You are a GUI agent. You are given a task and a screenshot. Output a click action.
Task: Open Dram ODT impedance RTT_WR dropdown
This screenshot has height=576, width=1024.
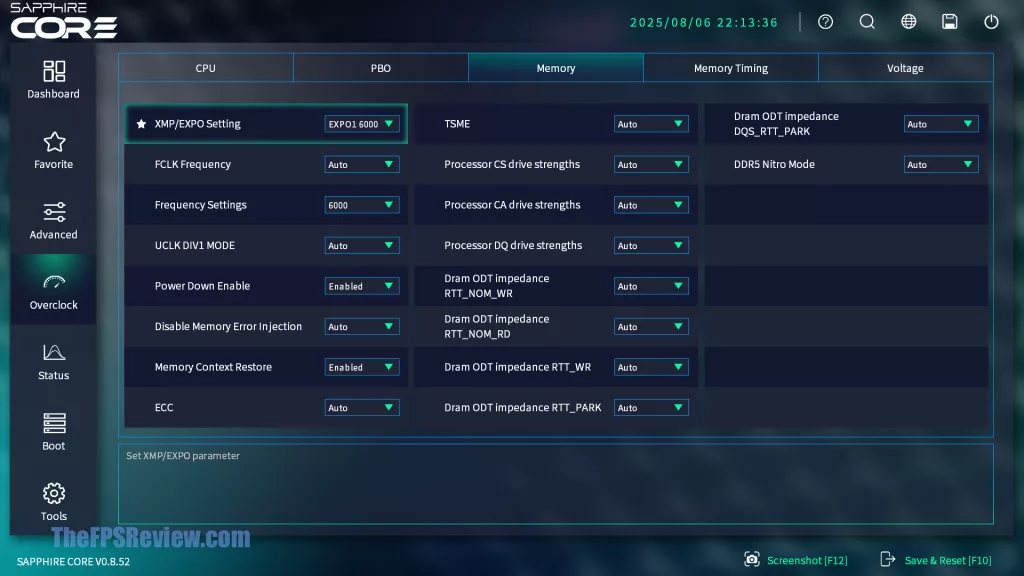click(651, 367)
